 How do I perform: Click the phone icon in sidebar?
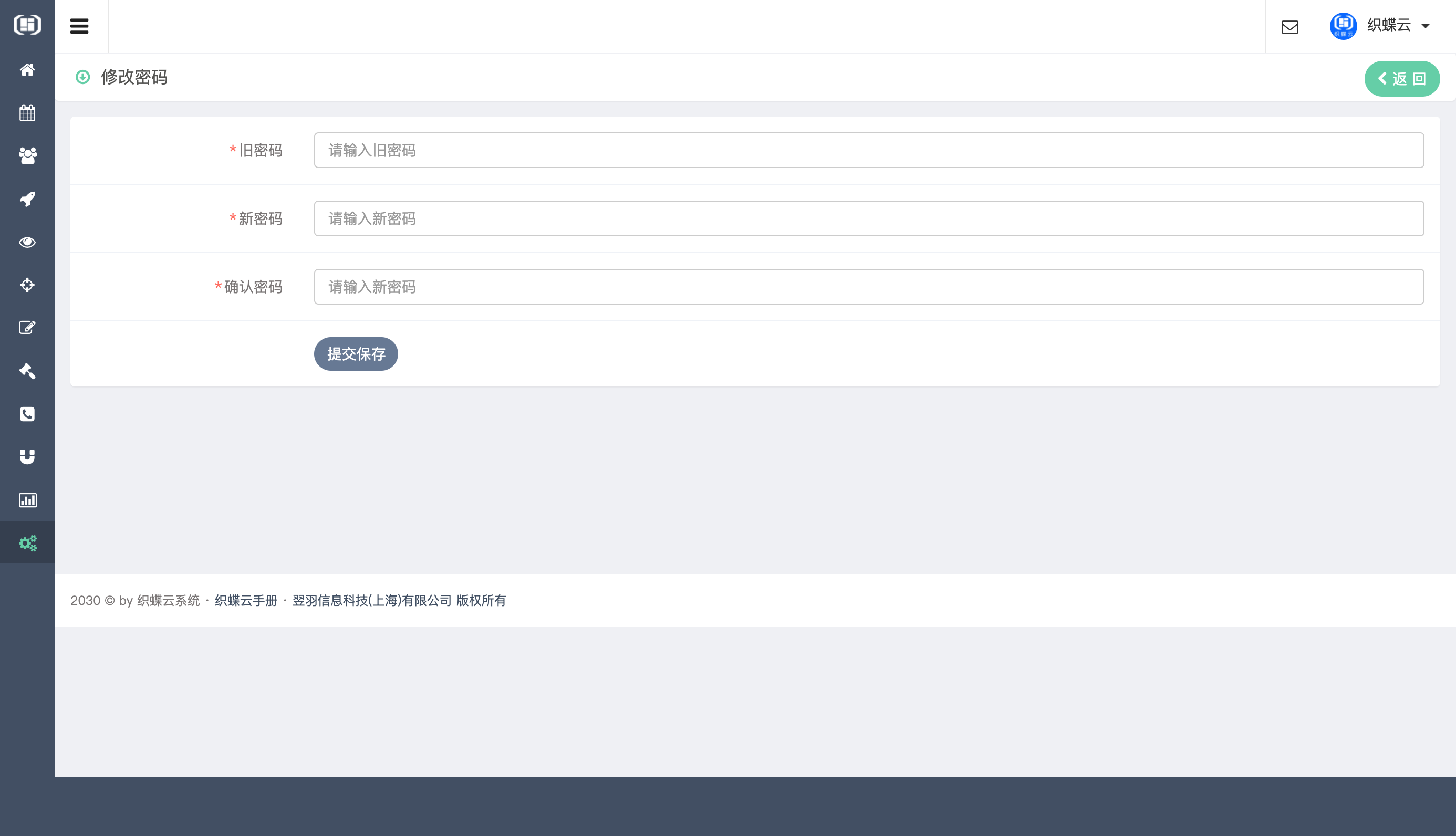27,414
